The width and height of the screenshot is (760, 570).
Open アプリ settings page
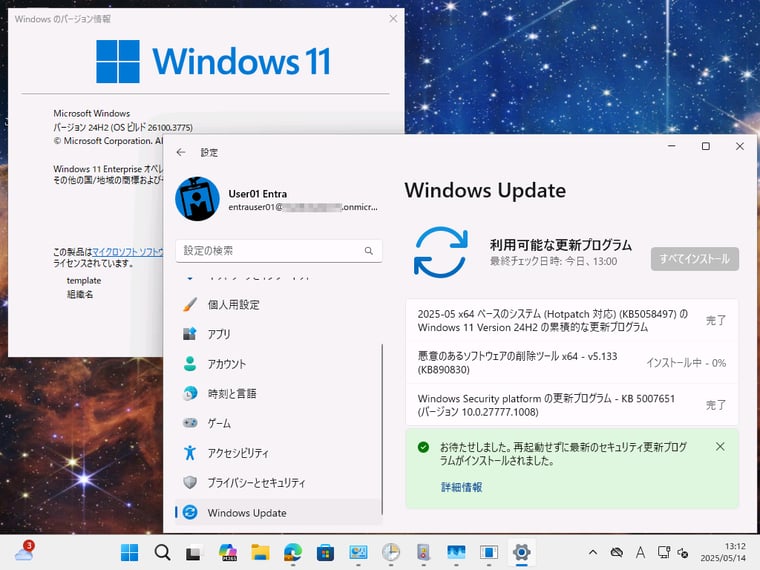tap(279, 334)
